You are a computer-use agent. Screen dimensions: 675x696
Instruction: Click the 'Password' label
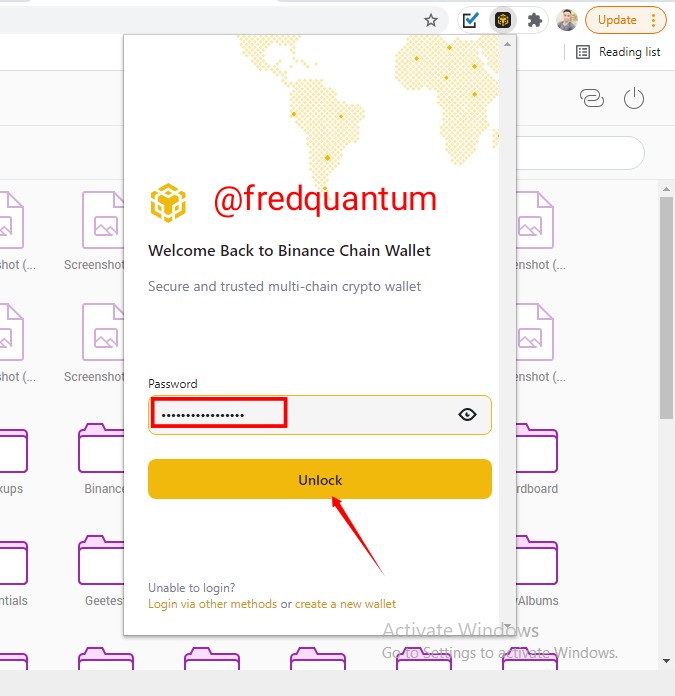(x=173, y=384)
